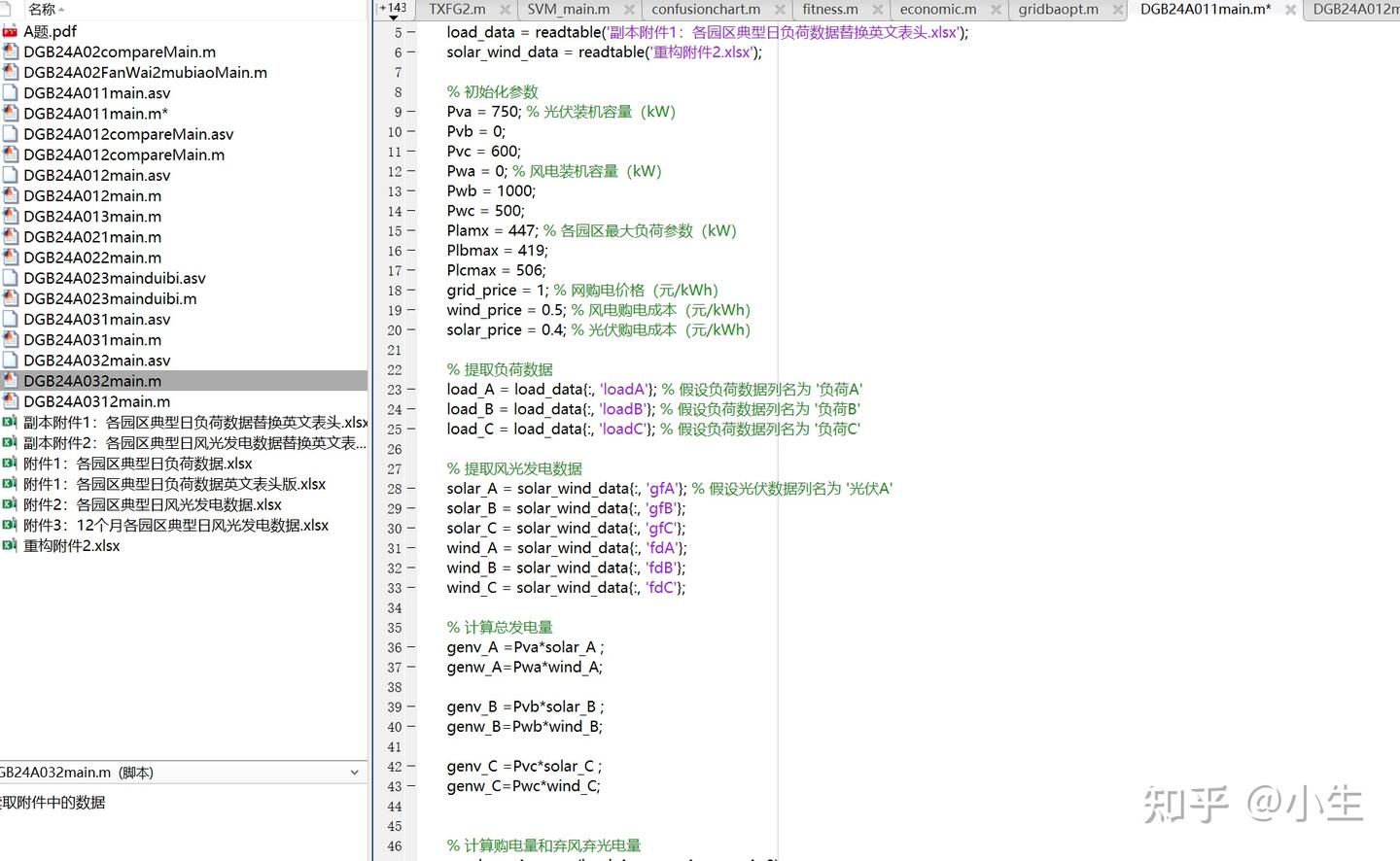This screenshot has height=861, width=1400.
Task: Expand the DGB24A032main.m details panel dropdown
Action: (x=354, y=773)
